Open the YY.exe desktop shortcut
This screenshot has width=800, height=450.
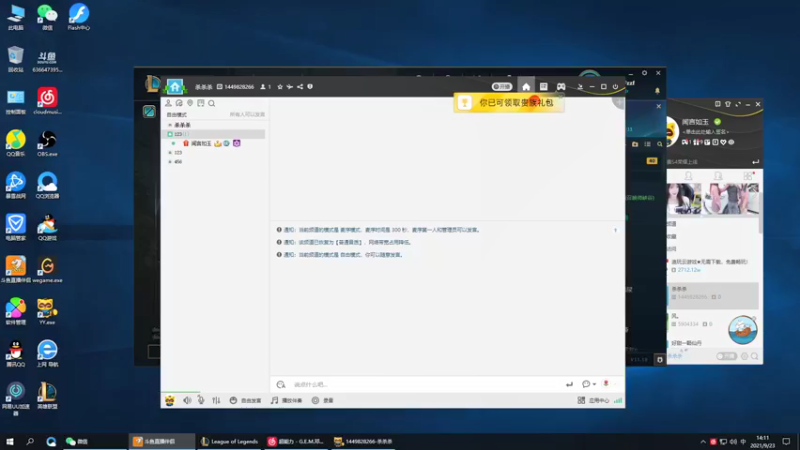coord(47,312)
